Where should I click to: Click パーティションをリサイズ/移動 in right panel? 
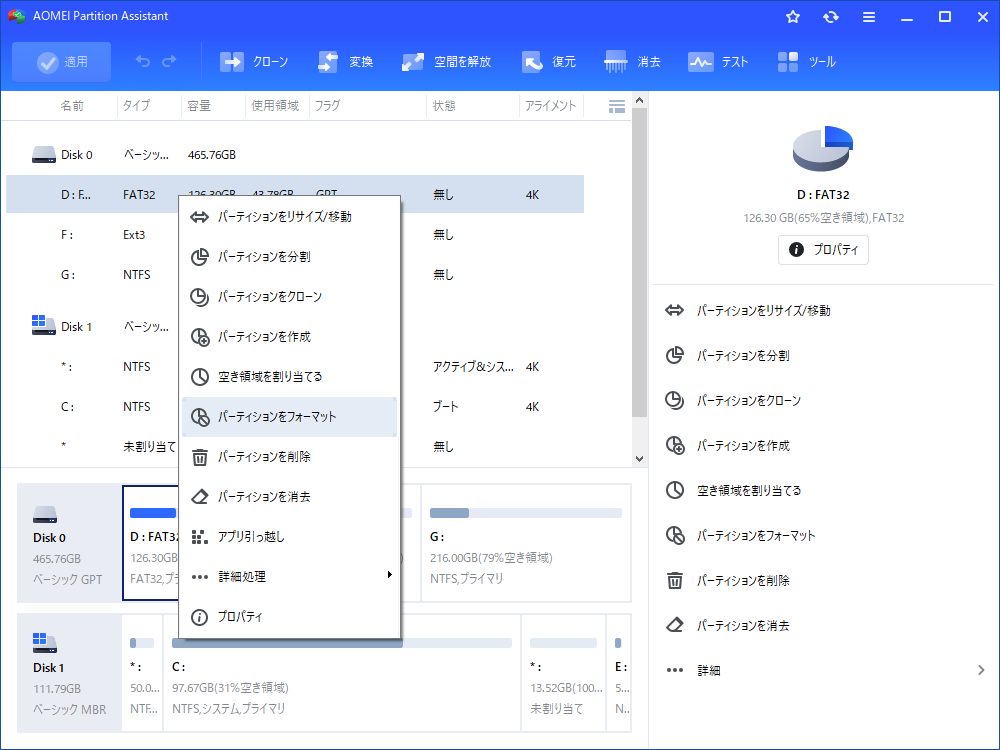pos(747,311)
